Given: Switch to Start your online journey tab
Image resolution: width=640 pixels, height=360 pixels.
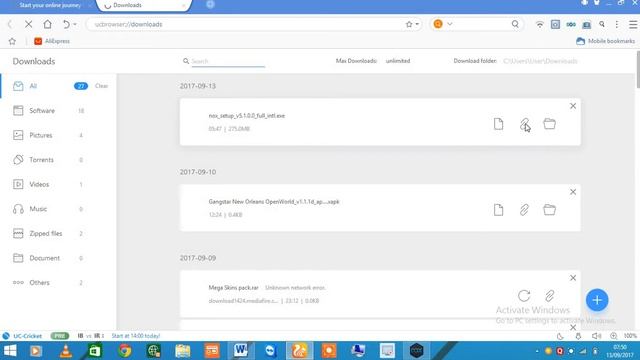Looking at the screenshot, I should pyautogui.click(x=50, y=5).
